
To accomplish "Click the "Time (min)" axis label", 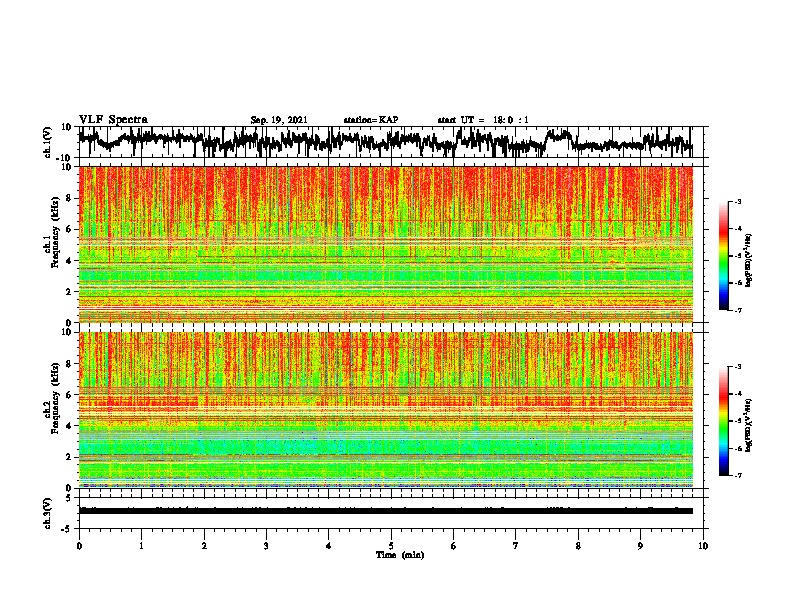I will pyautogui.click(x=400, y=555).
